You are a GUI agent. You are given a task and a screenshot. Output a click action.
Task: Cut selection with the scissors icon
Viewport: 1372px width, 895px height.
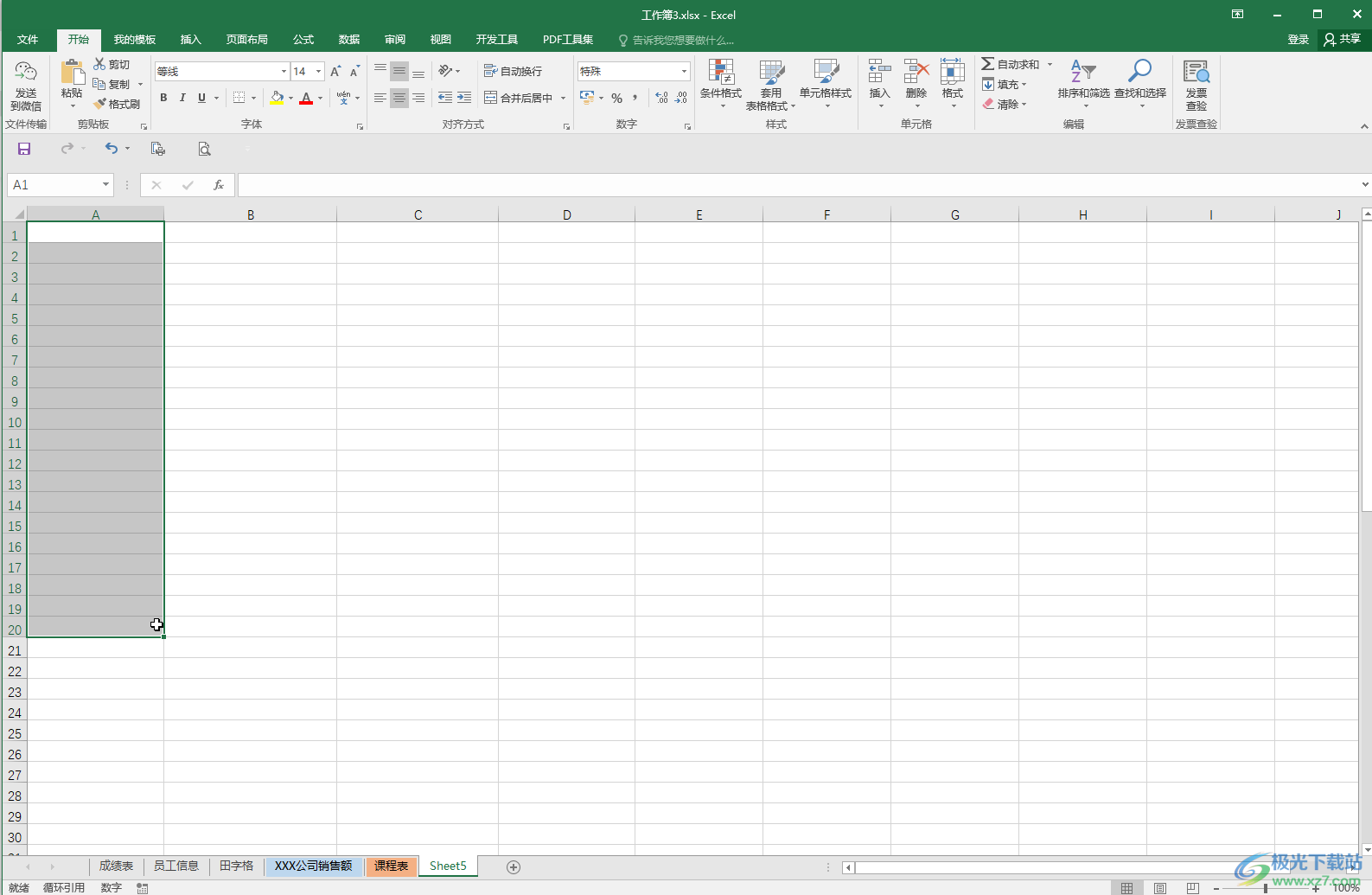[x=99, y=65]
